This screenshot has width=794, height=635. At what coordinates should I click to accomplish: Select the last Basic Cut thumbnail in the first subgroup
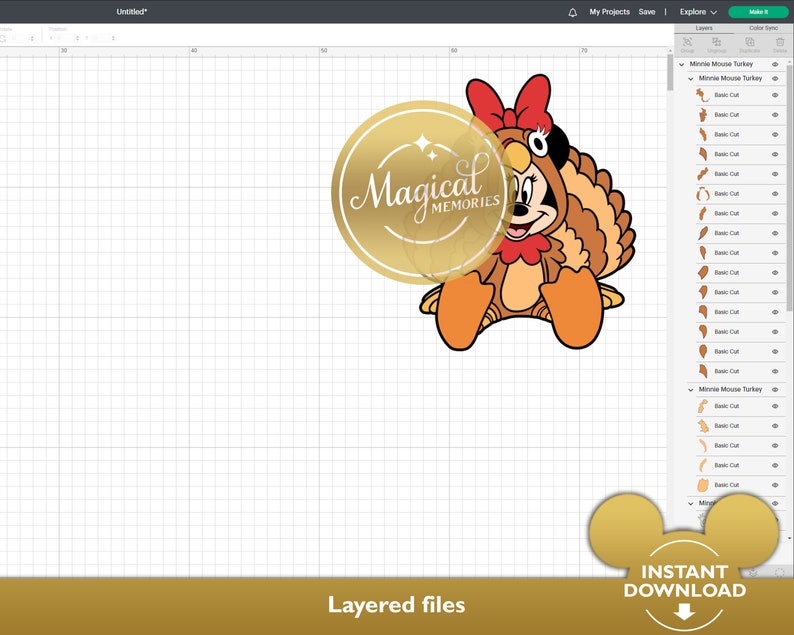pos(702,371)
